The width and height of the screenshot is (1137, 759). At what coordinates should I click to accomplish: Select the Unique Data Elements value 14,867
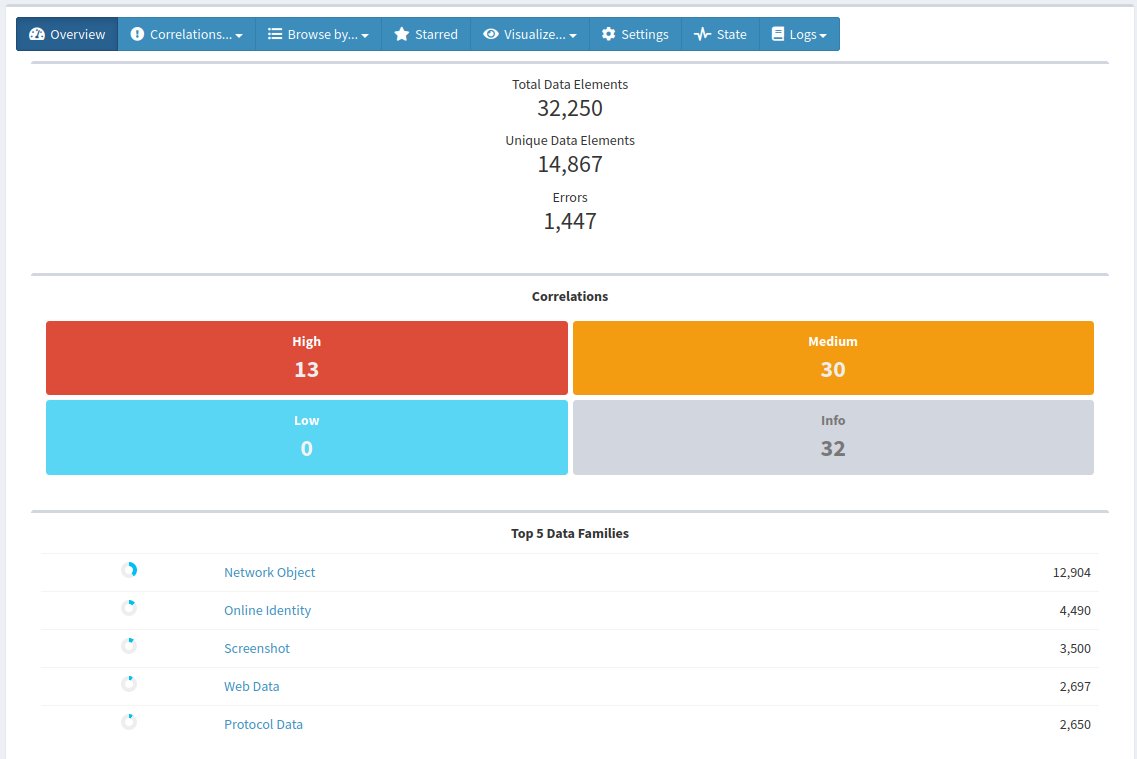[570, 165]
